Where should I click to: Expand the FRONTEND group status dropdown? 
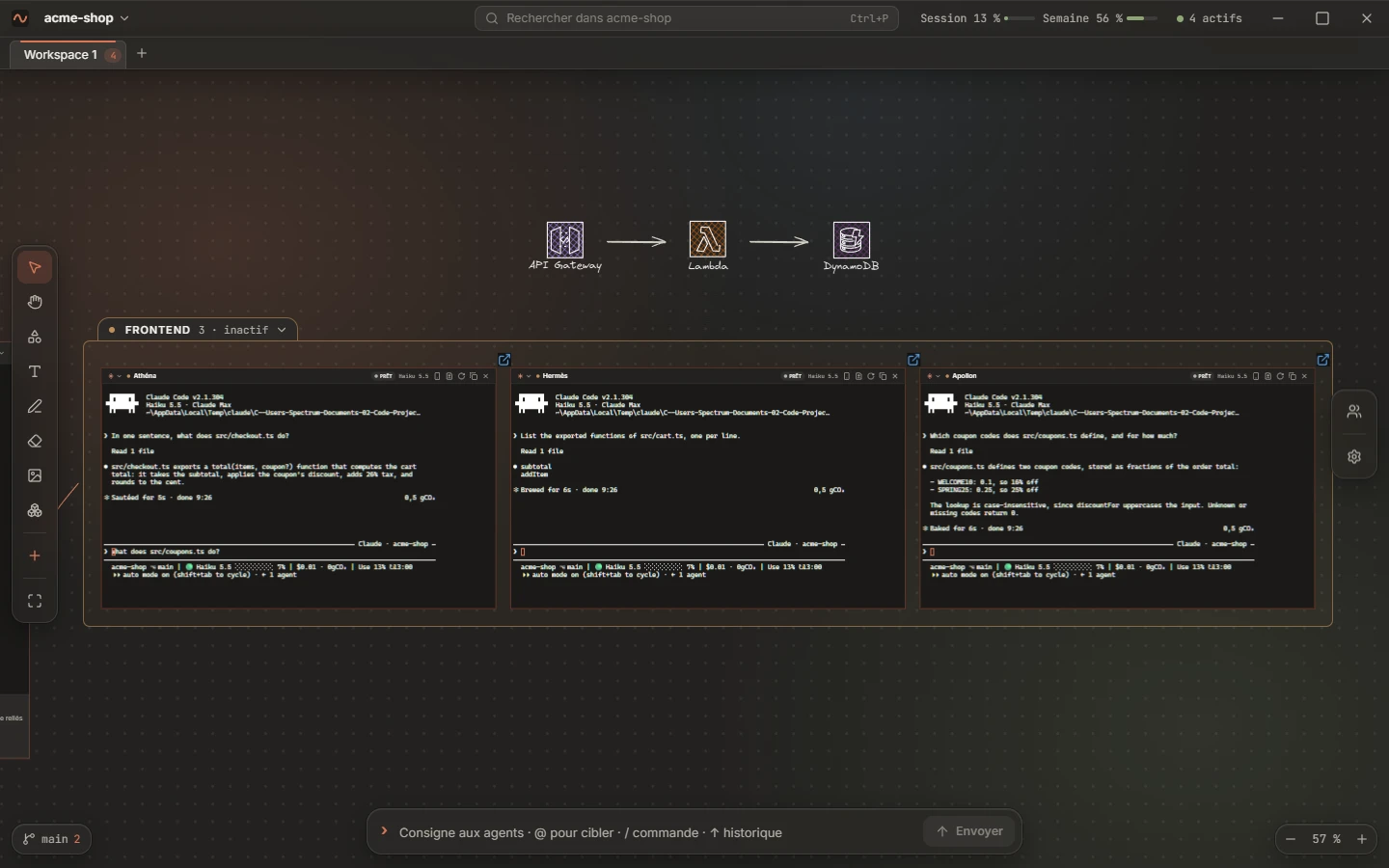click(x=283, y=330)
